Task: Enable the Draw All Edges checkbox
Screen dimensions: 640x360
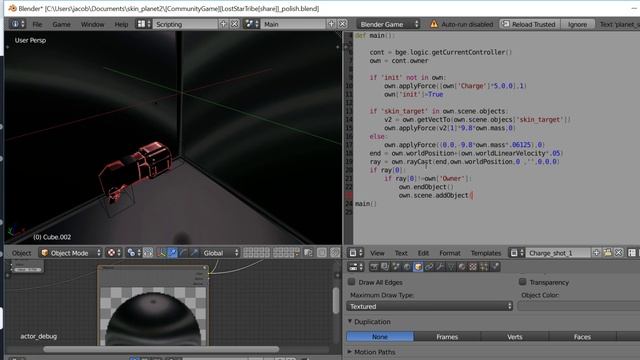Action: (x=351, y=282)
